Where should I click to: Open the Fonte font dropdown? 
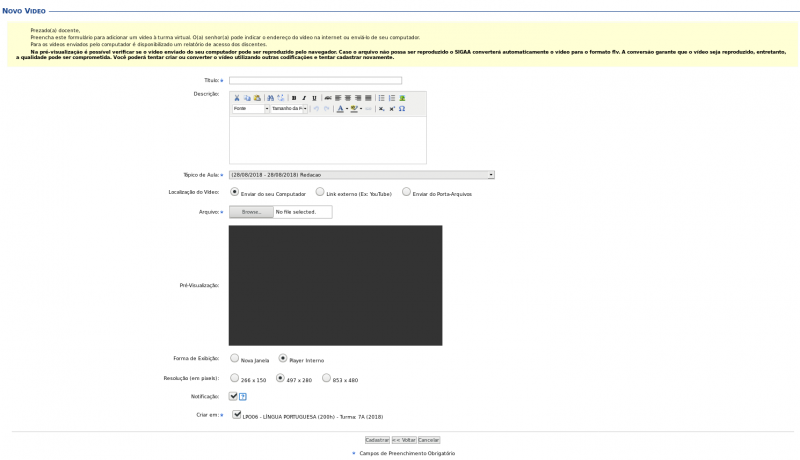point(250,108)
